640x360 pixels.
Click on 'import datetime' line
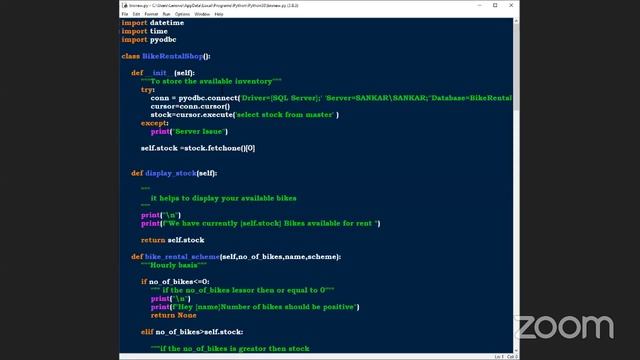[x=153, y=23]
